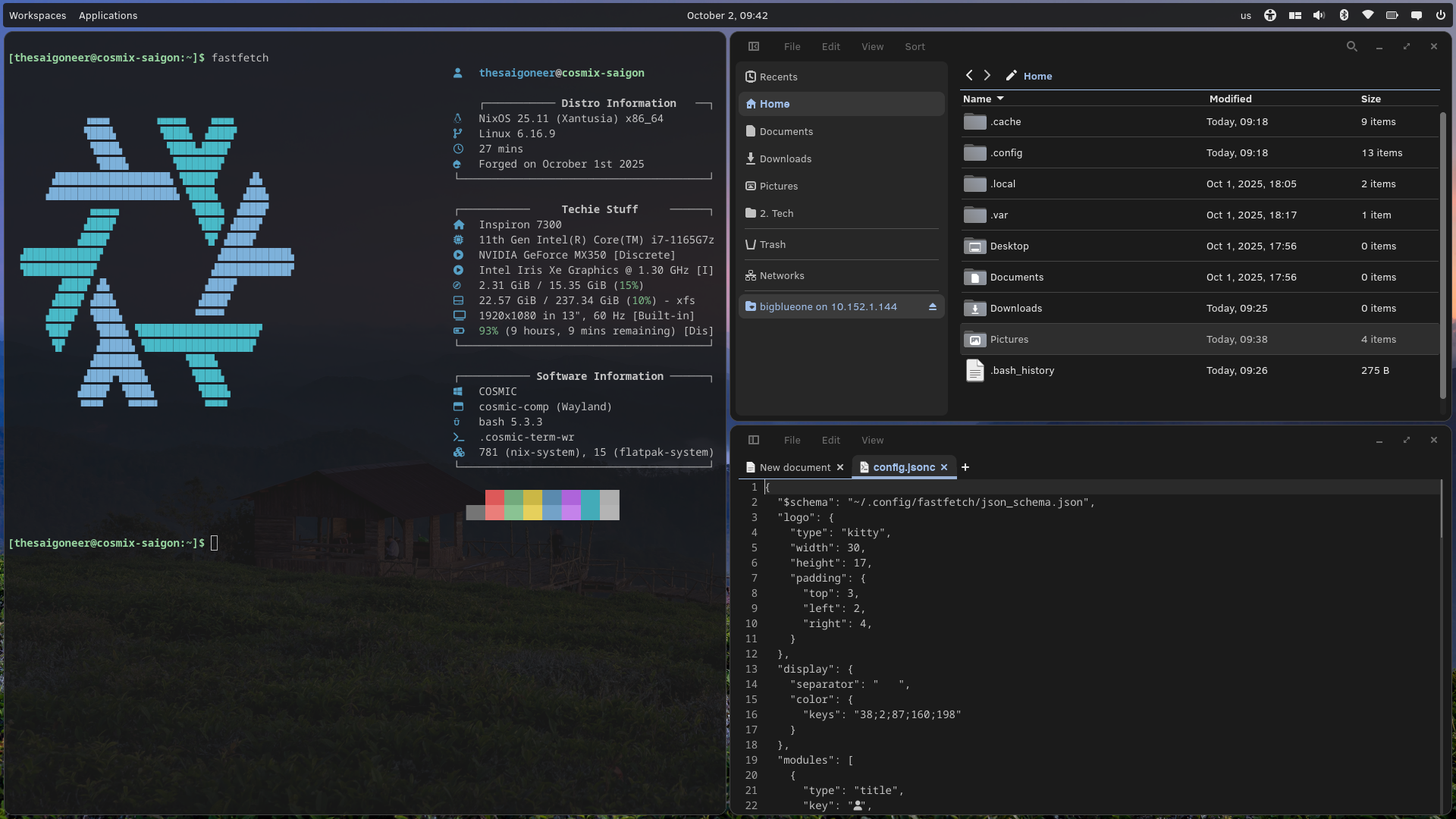Viewport: 1456px width, 819px height.
Task: Toggle the text editor sidebar panel icon
Action: [754, 440]
